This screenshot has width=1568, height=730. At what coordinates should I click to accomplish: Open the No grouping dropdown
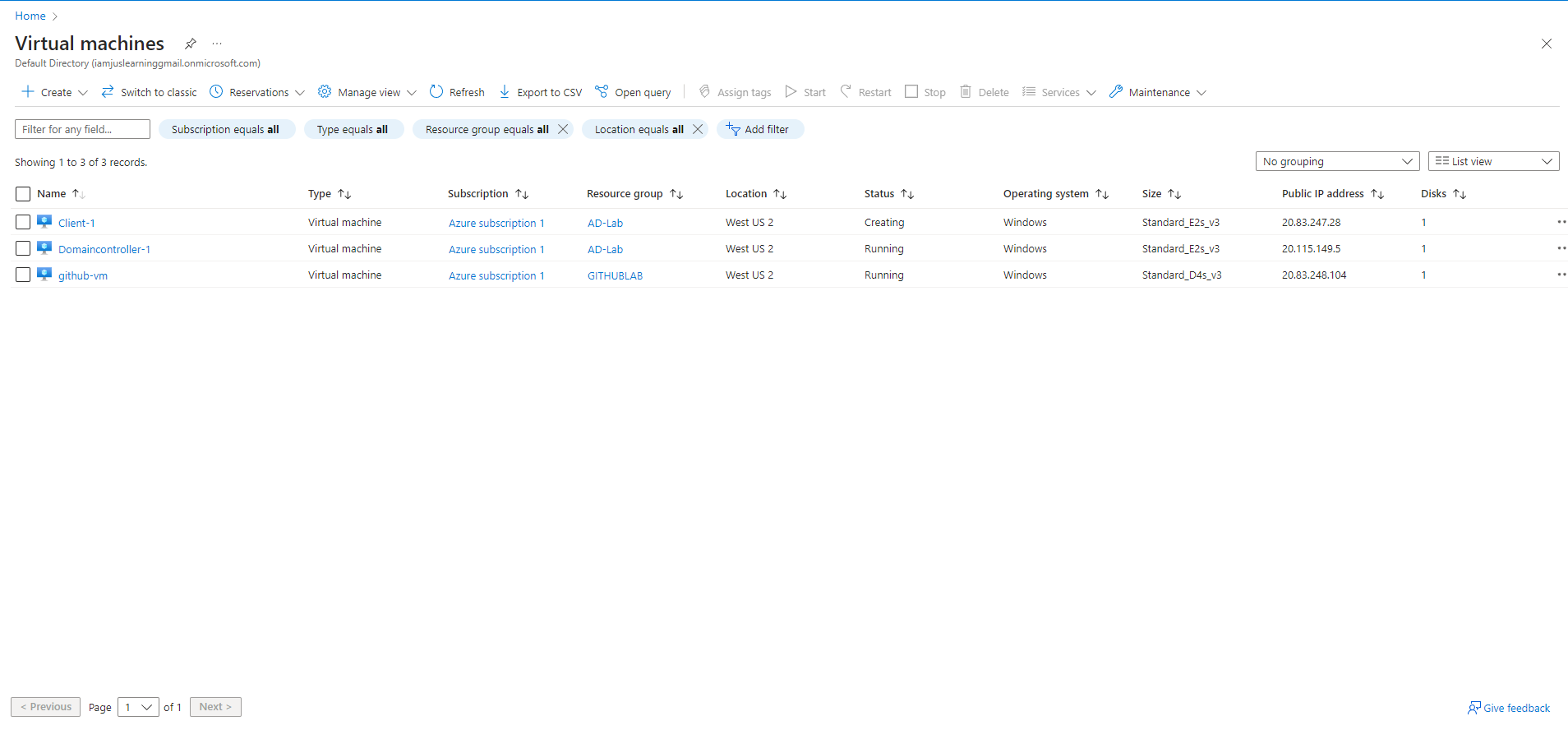pyautogui.click(x=1338, y=161)
